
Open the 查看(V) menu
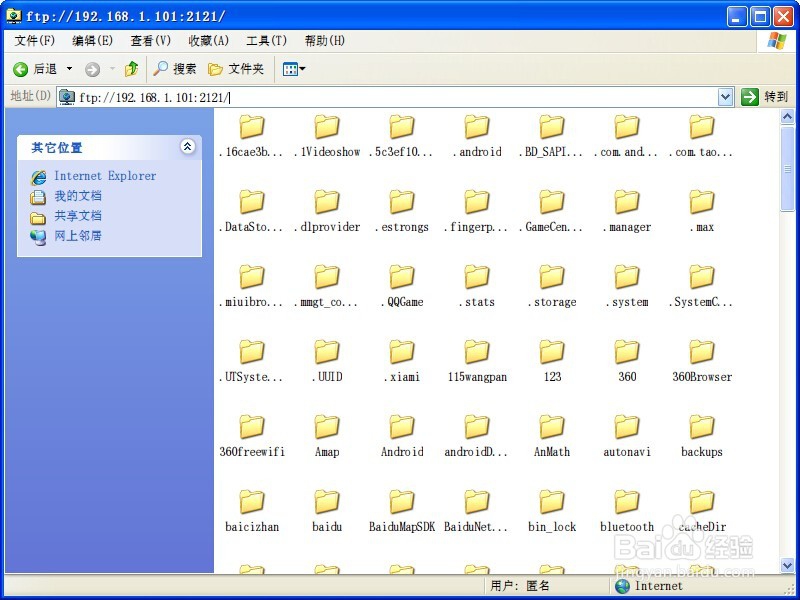click(151, 40)
